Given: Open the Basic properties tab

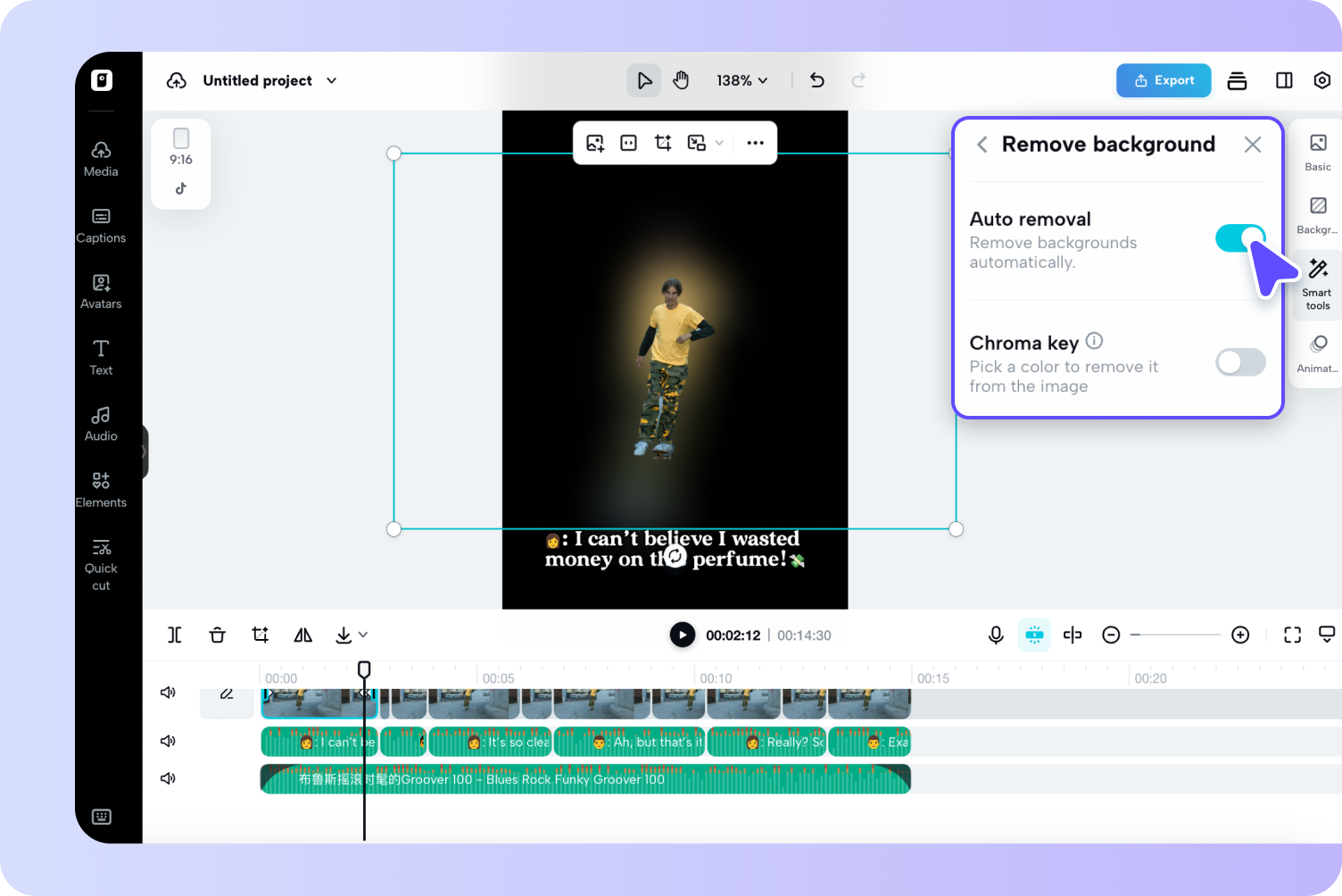Looking at the screenshot, I should pos(1318,152).
